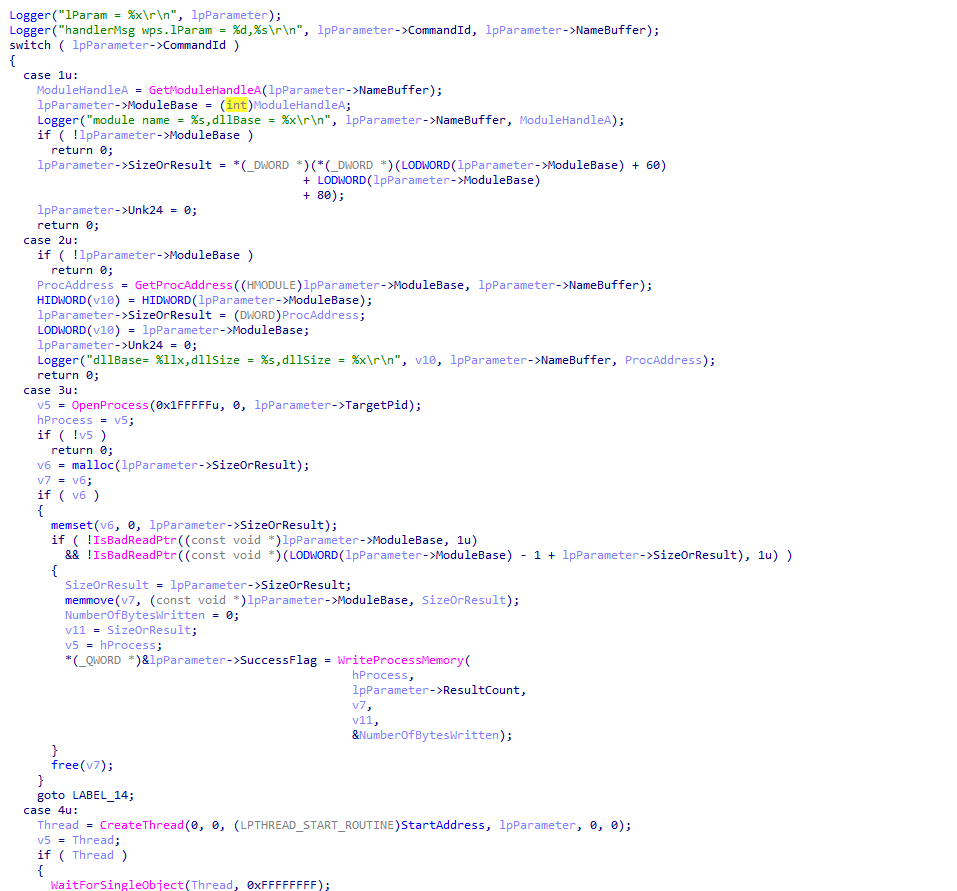This screenshot has width=957, height=891.
Task: Click the v11 = SizeOrResult assignment
Action: [x=131, y=630]
